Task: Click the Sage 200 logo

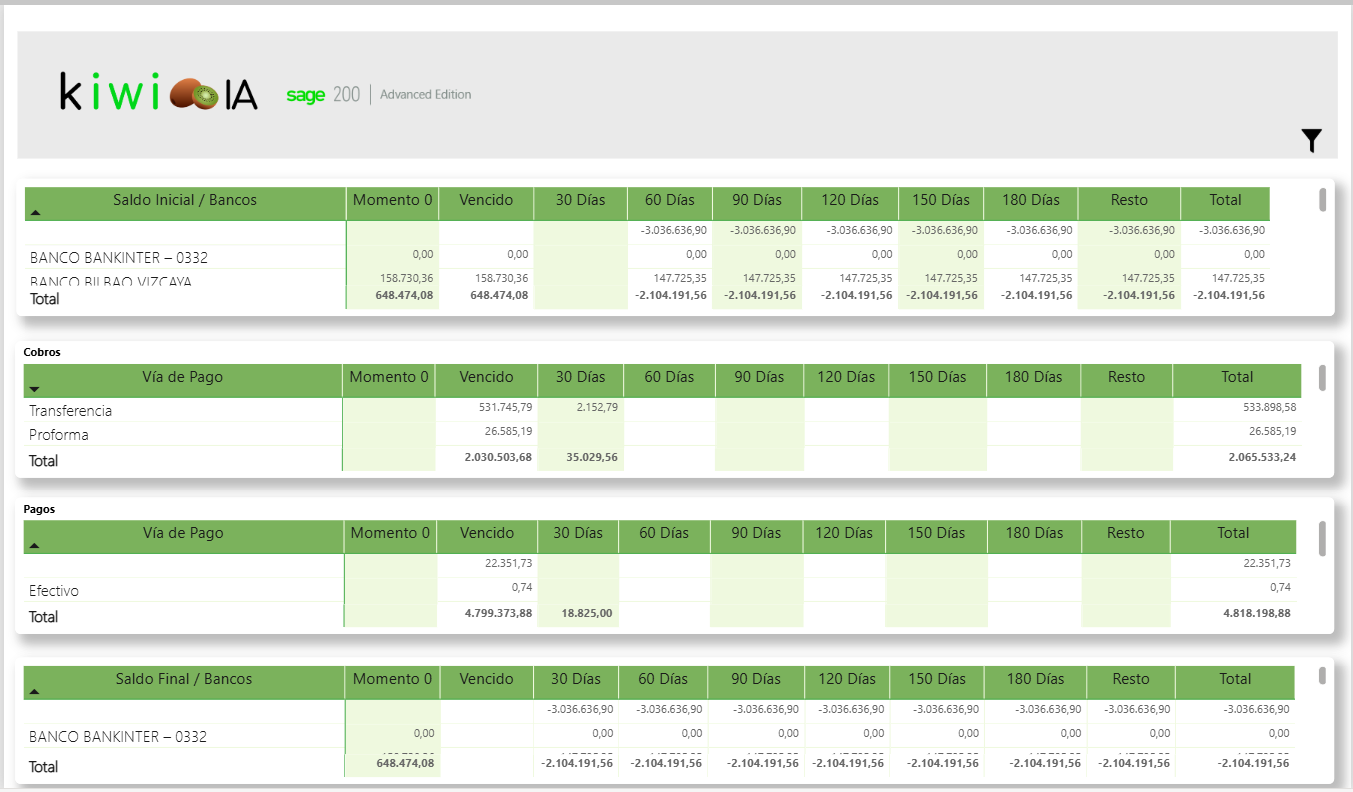Action: (322, 95)
